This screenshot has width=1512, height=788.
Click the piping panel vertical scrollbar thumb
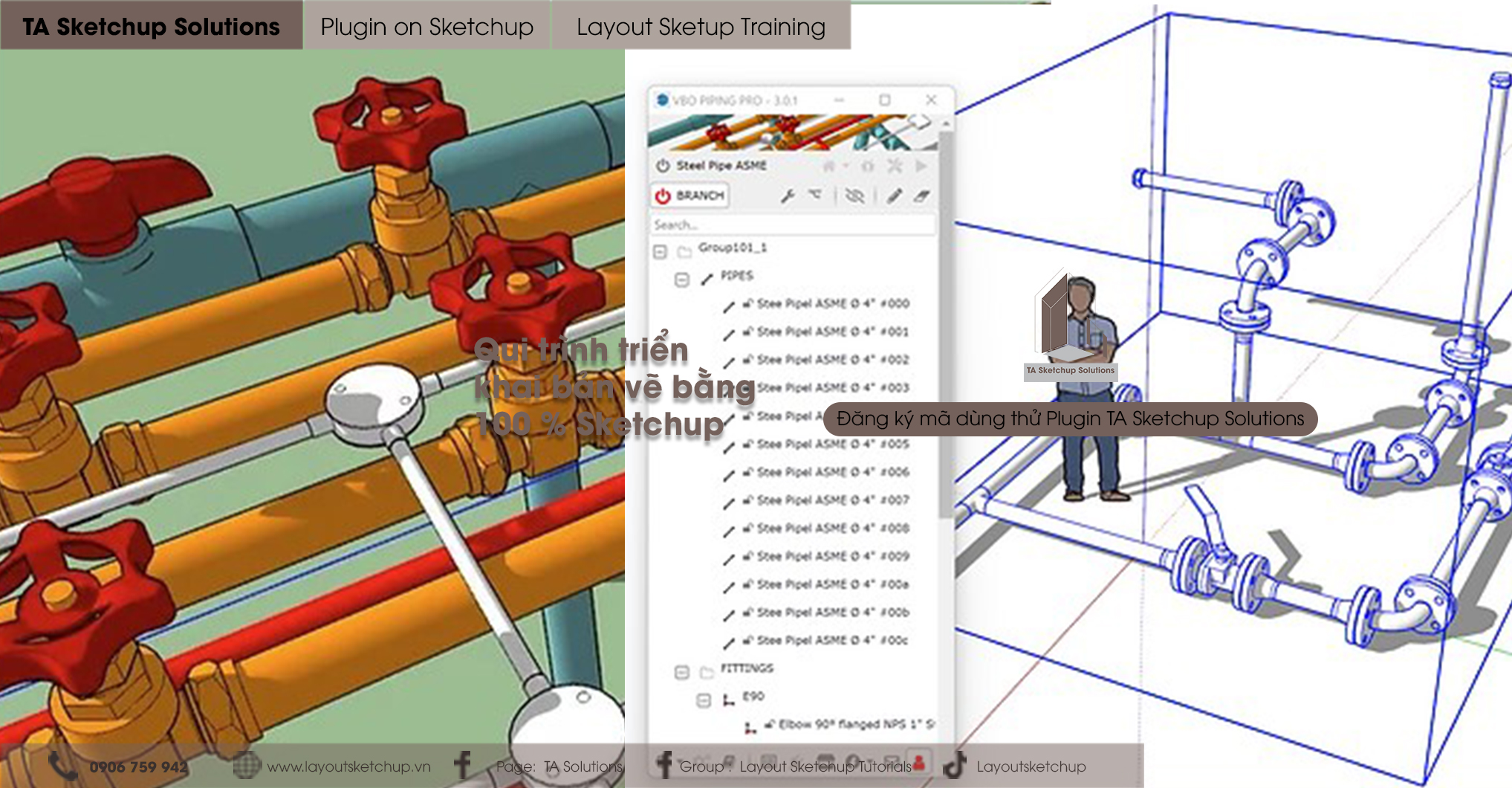(x=946, y=324)
